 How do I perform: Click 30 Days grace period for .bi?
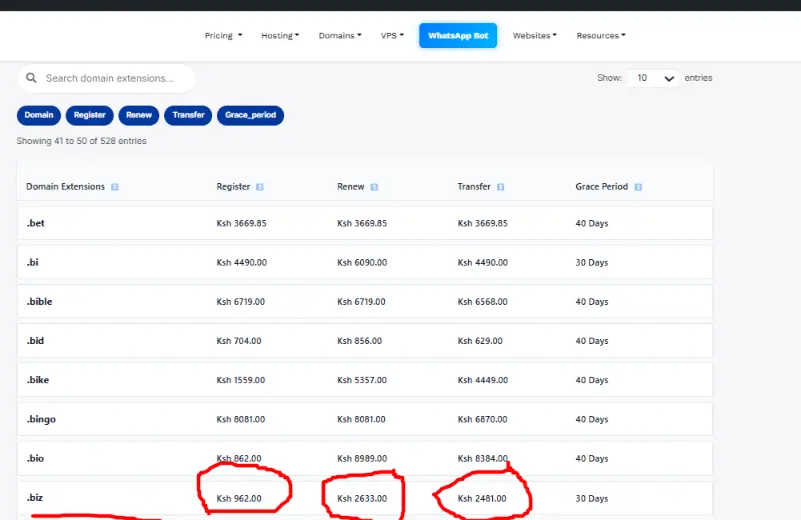[592, 263]
